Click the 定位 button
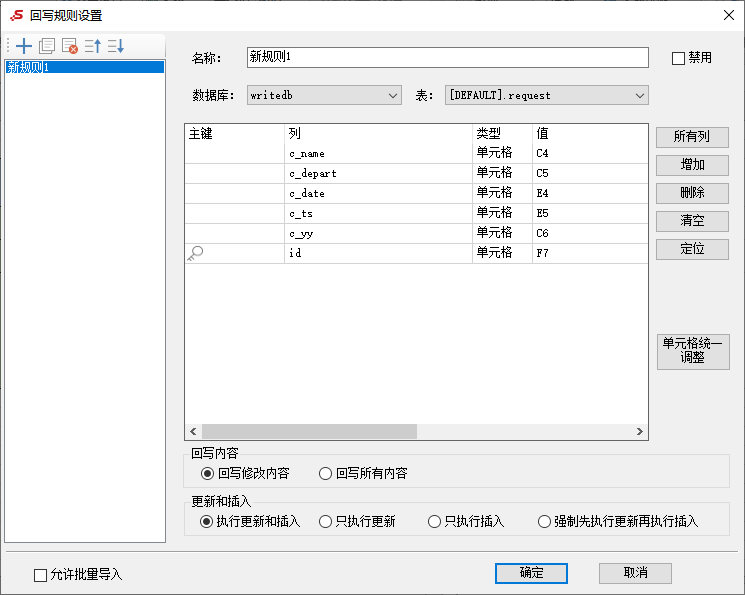 (x=692, y=250)
